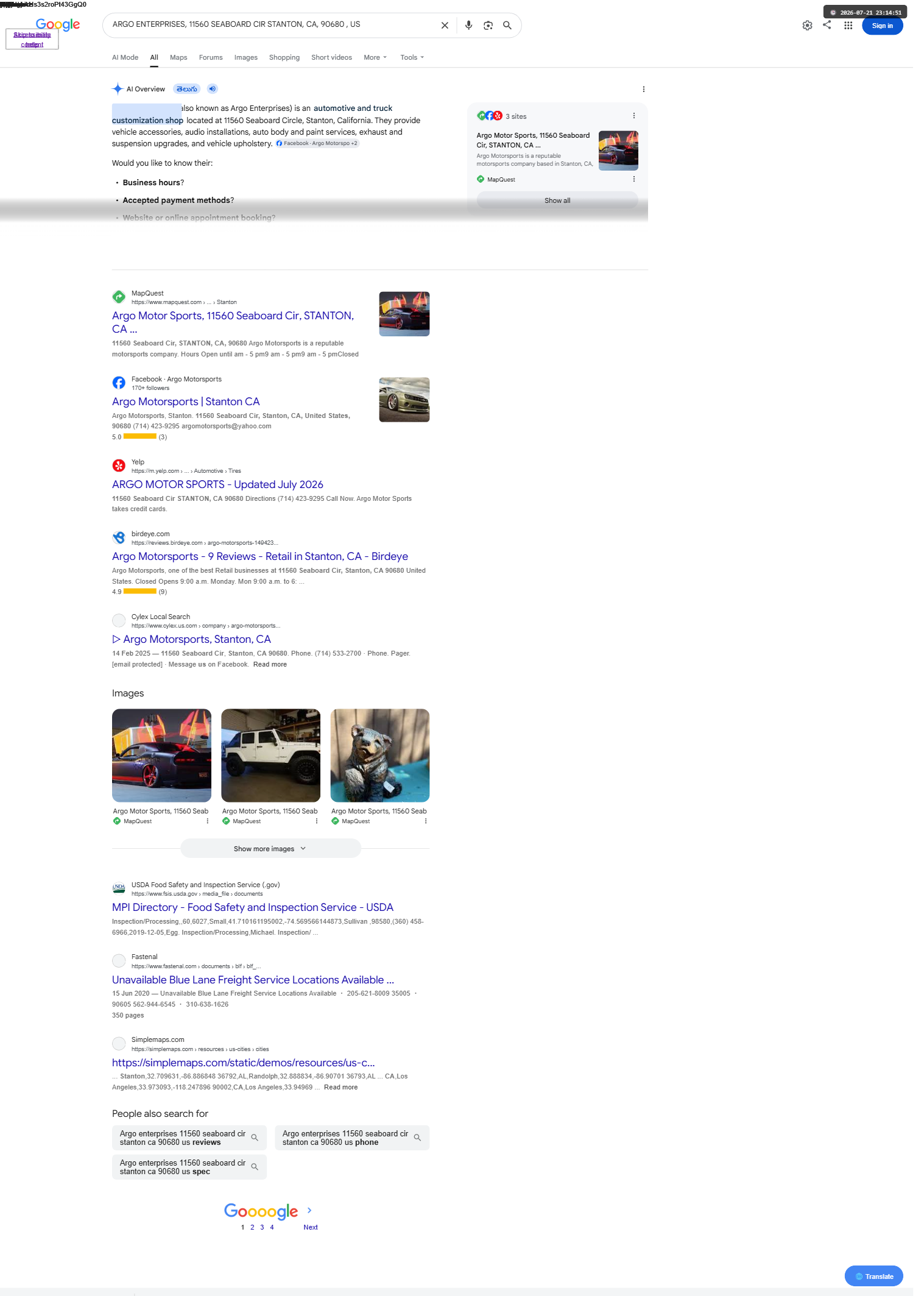
Task: Expand the More search filters dropdown
Action: point(375,57)
